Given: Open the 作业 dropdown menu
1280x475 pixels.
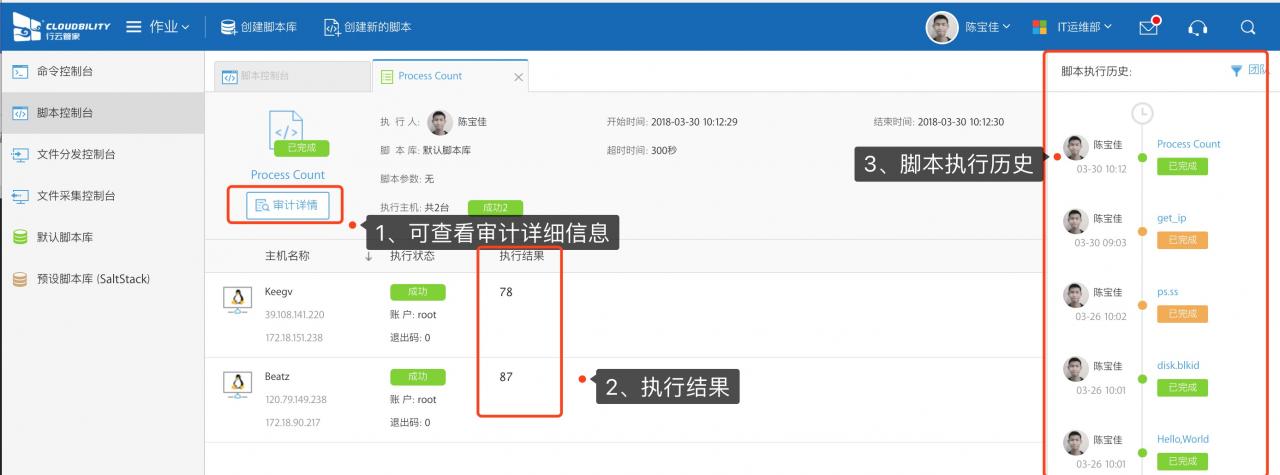Looking at the screenshot, I should click(169, 27).
